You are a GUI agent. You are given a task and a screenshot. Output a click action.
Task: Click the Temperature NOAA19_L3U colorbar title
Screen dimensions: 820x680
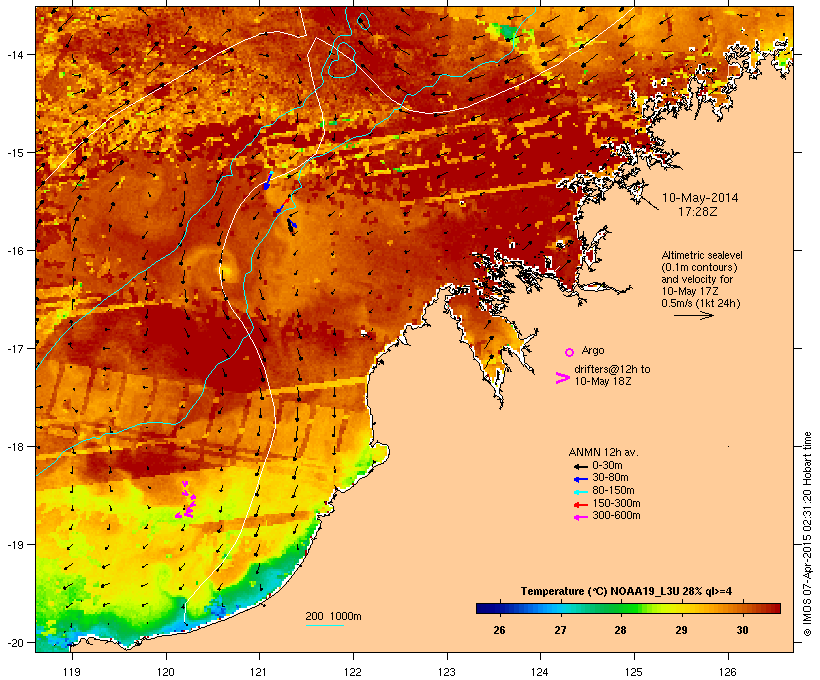coord(626,591)
